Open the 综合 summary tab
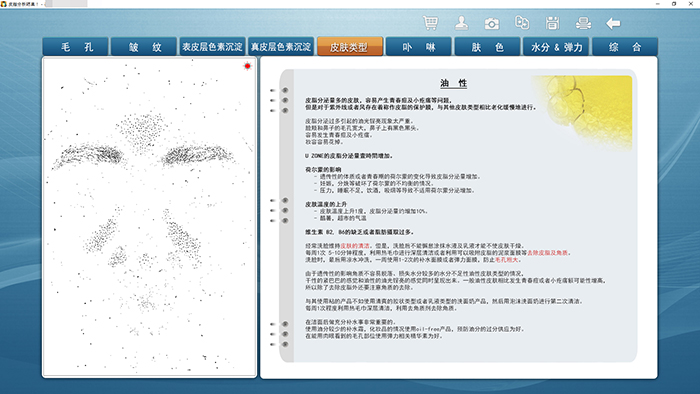 click(625, 47)
